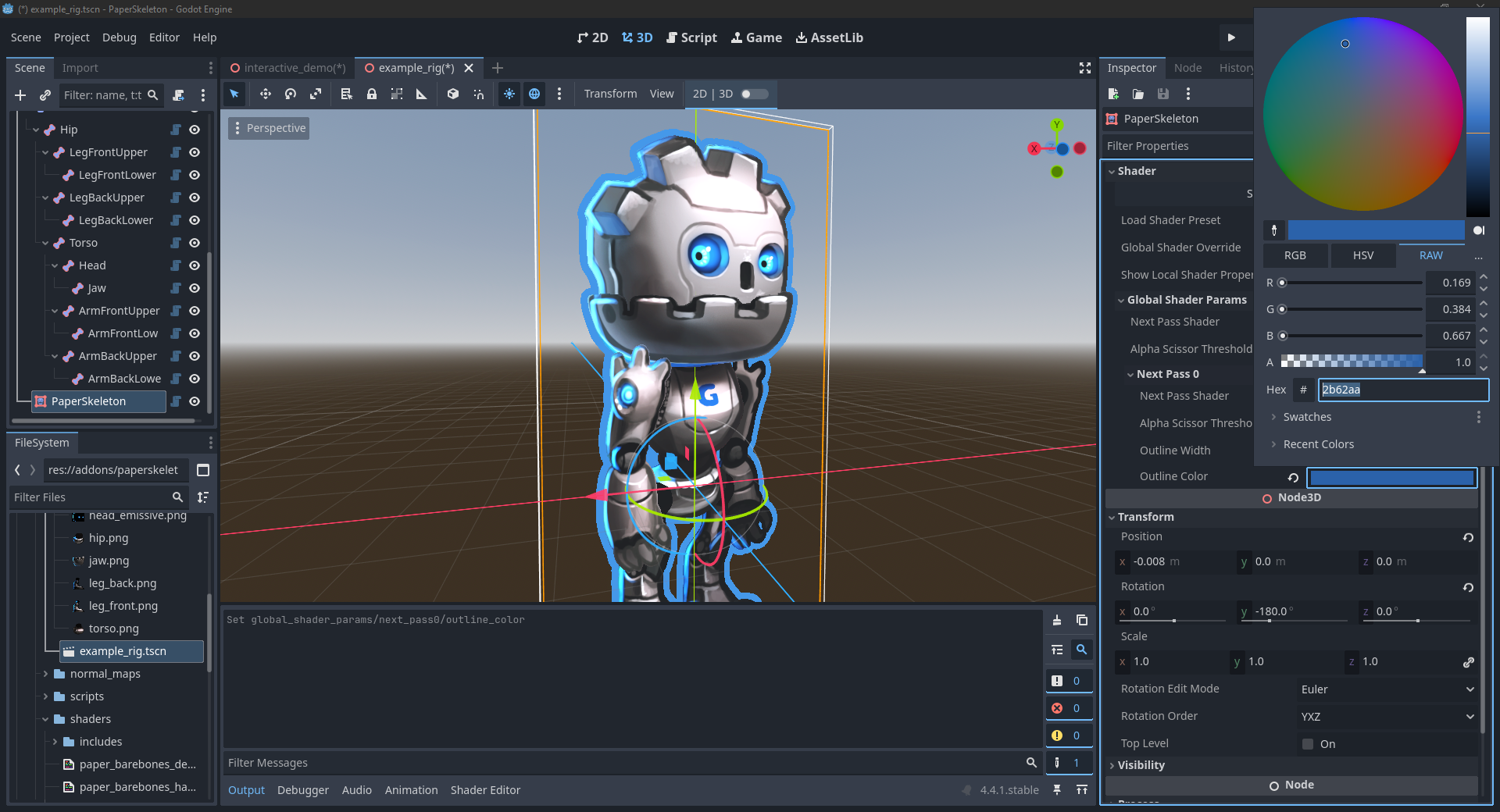Toggle visibility of Torso node
This screenshot has width=1500, height=812.
pos(195,243)
